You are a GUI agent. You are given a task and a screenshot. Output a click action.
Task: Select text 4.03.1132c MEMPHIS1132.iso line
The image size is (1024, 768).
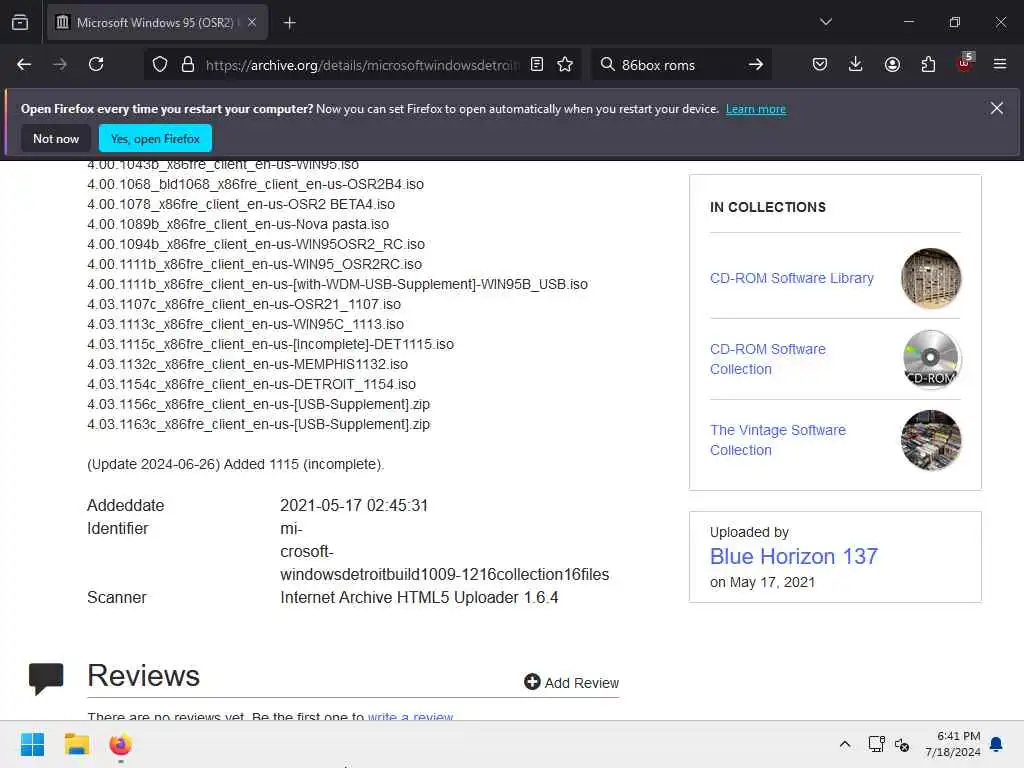click(248, 364)
